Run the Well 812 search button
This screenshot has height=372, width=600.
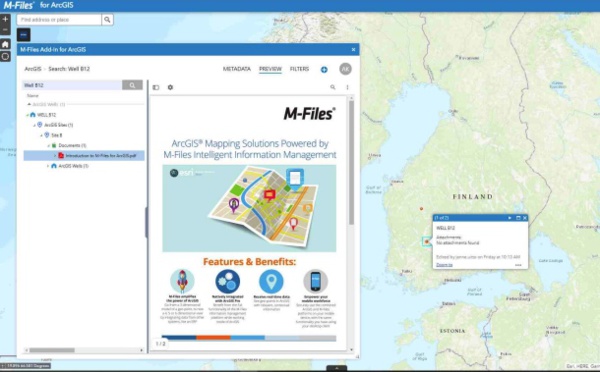[132, 85]
